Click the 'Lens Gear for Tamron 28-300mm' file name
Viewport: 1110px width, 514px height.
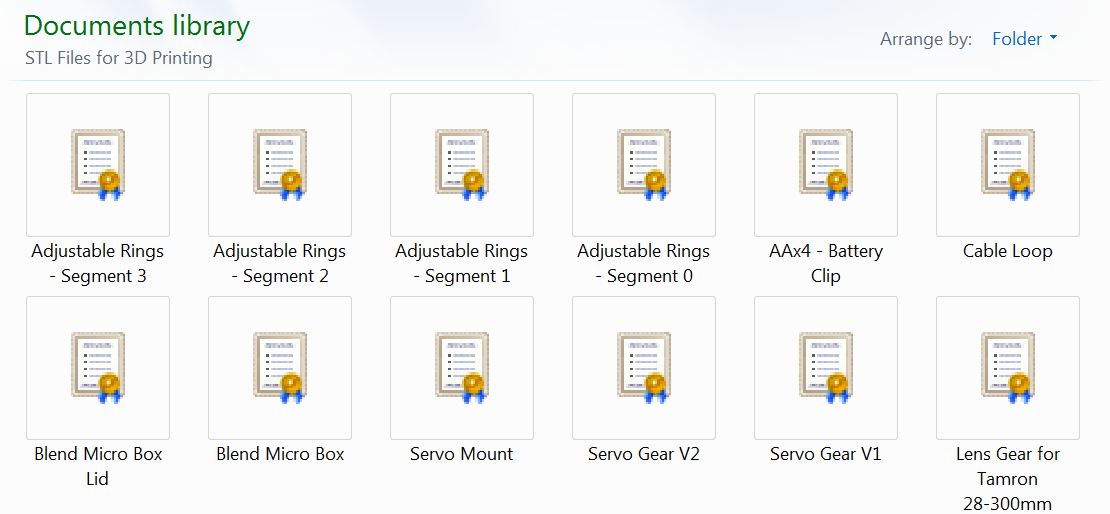(1007, 479)
